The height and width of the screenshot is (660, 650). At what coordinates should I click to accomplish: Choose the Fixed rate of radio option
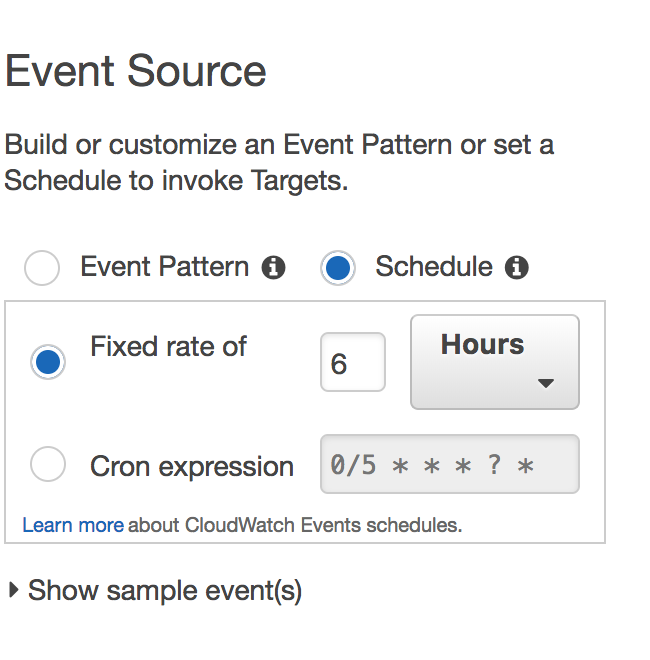click(x=48, y=362)
